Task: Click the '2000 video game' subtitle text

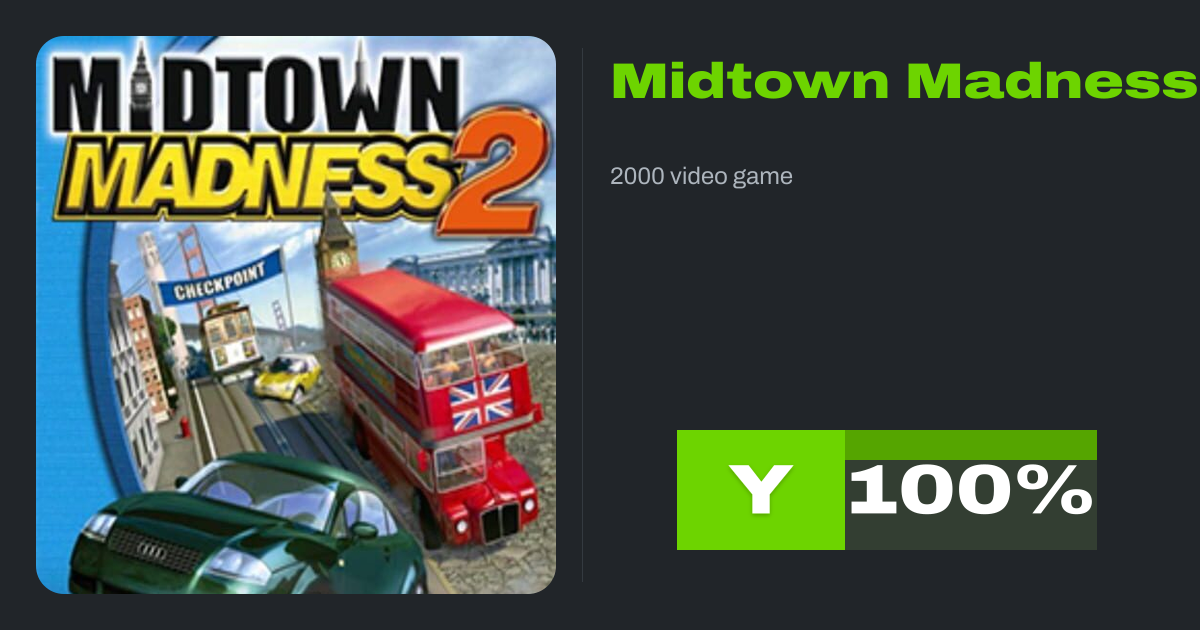Action: 701,177
